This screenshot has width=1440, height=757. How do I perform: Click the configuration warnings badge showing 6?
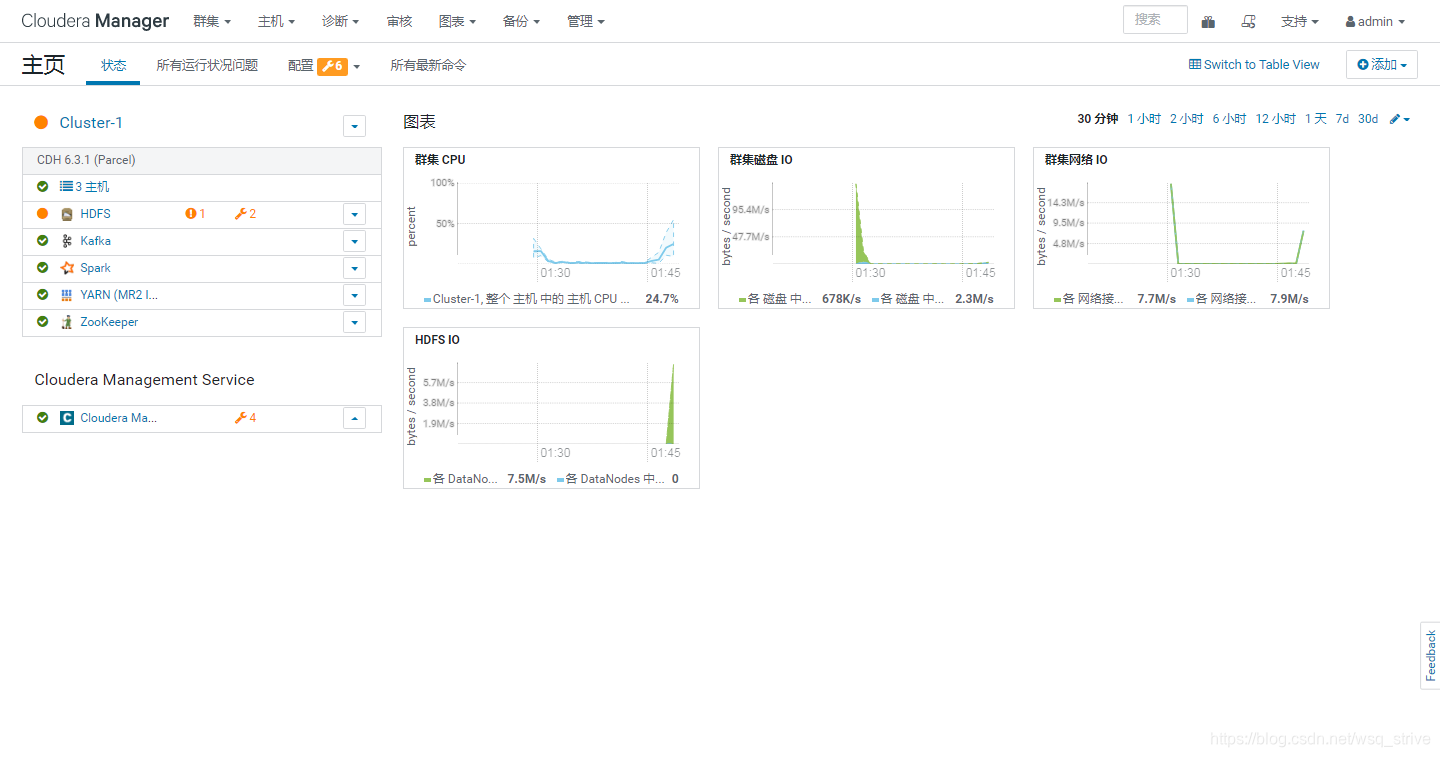tap(332, 66)
